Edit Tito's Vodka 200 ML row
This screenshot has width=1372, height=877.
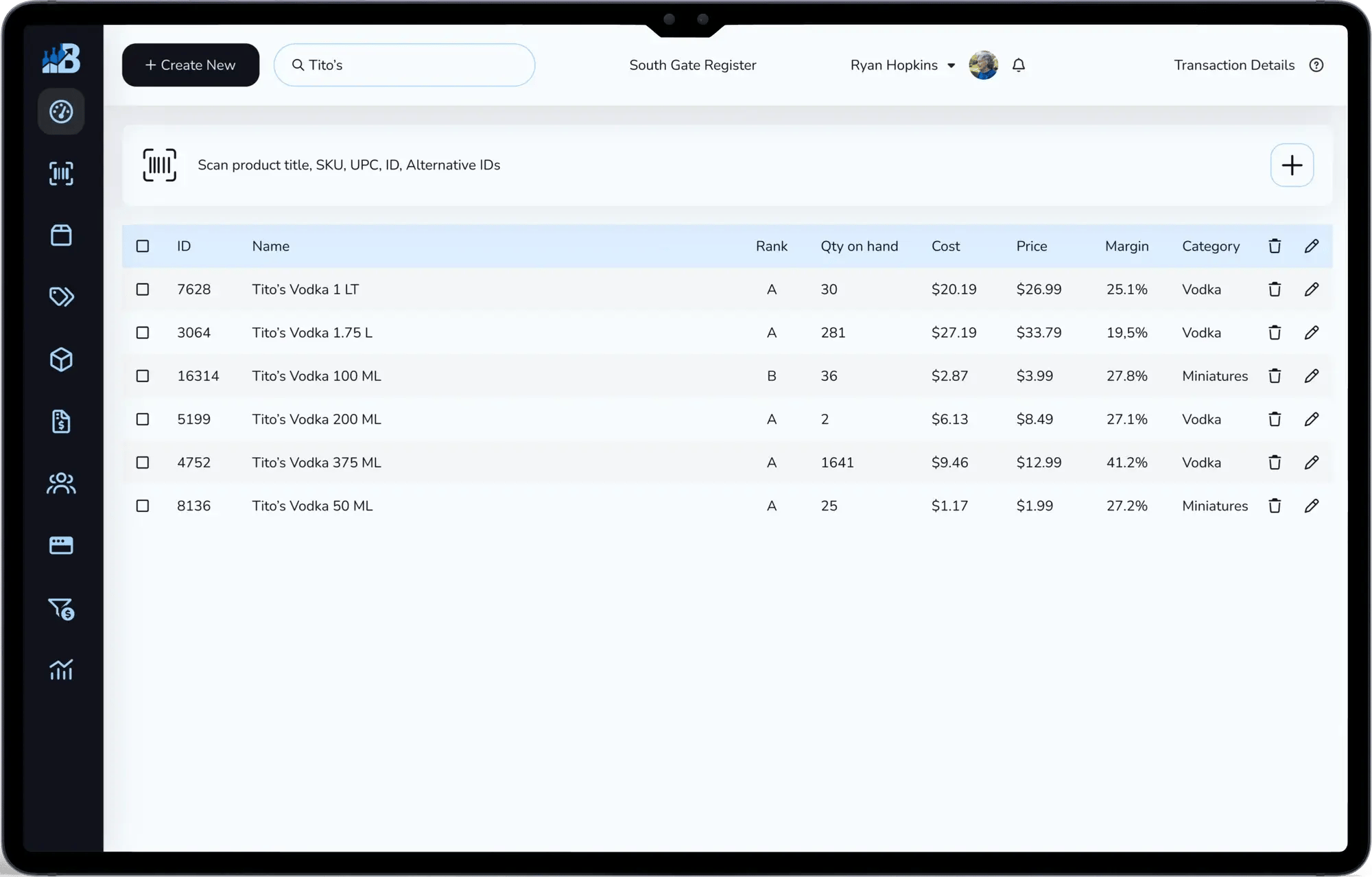point(1311,419)
